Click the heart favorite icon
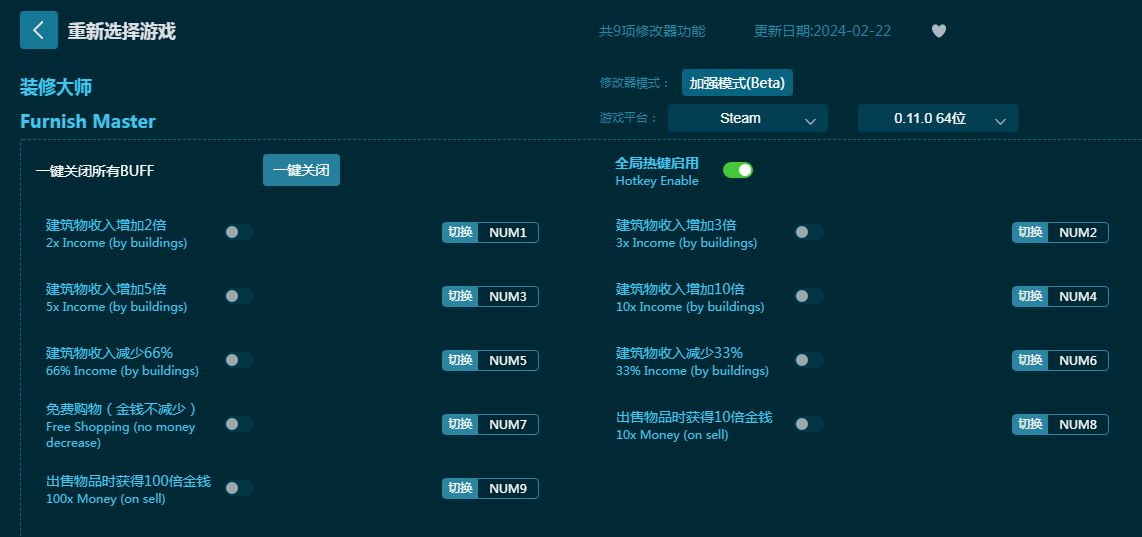Viewport: 1142px width, 537px height. (938, 31)
